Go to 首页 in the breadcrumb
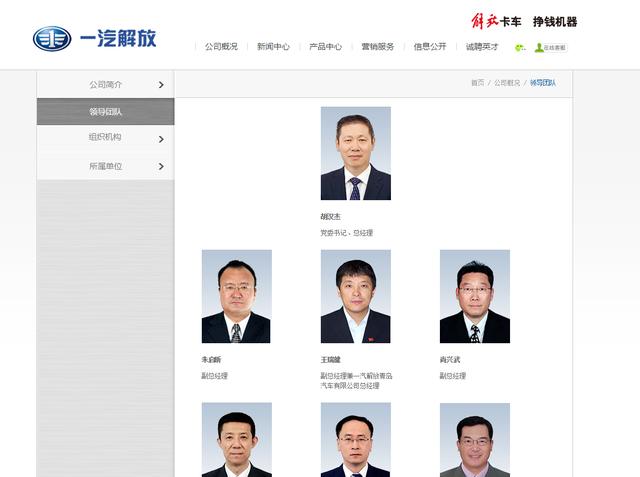This screenshot has height=477, width=640. click(x=478, y=83)
